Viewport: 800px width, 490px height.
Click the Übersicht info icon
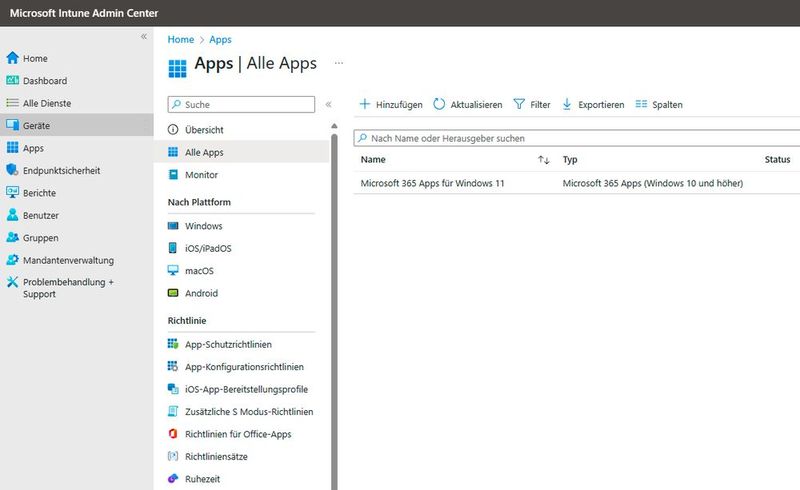tap(173, 130)
